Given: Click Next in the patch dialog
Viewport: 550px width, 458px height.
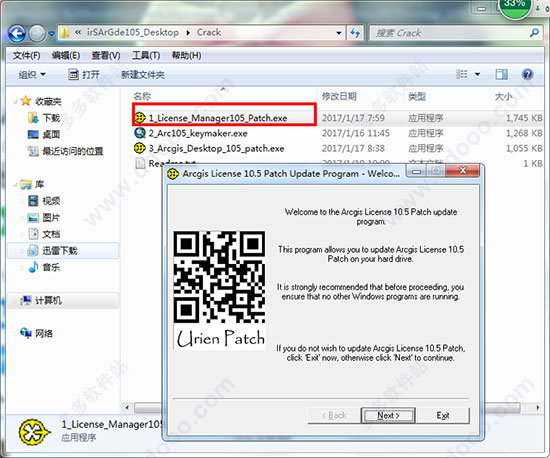Looking at the screenshot, I should click(388, 415).
